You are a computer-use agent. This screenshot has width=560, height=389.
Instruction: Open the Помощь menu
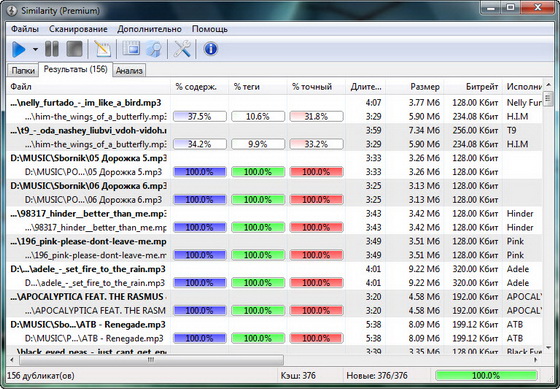point(210,29)
